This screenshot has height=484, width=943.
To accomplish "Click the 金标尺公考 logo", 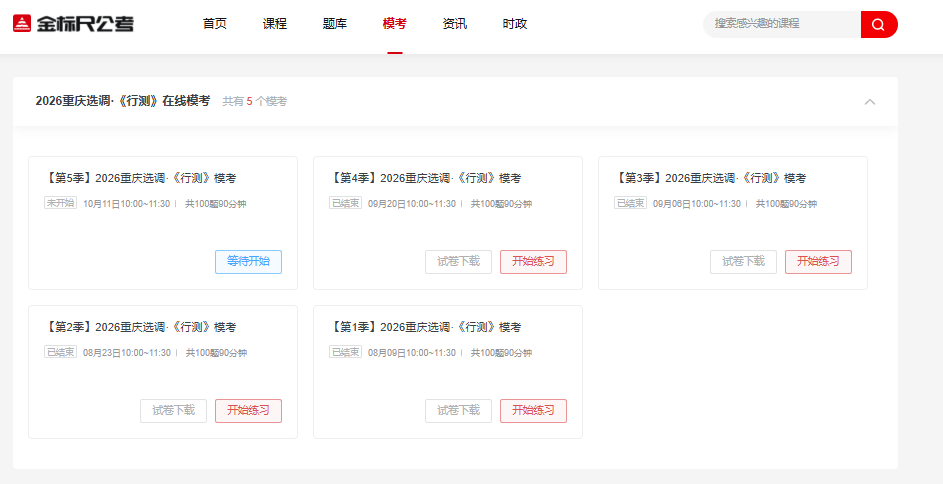I will point(73,24).
